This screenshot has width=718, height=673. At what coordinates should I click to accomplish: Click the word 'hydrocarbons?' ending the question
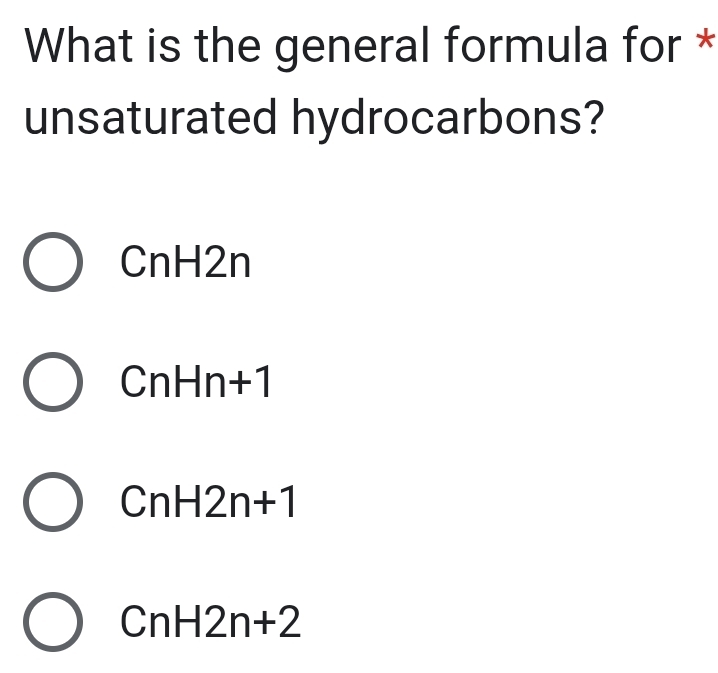(x=447, y=122)
